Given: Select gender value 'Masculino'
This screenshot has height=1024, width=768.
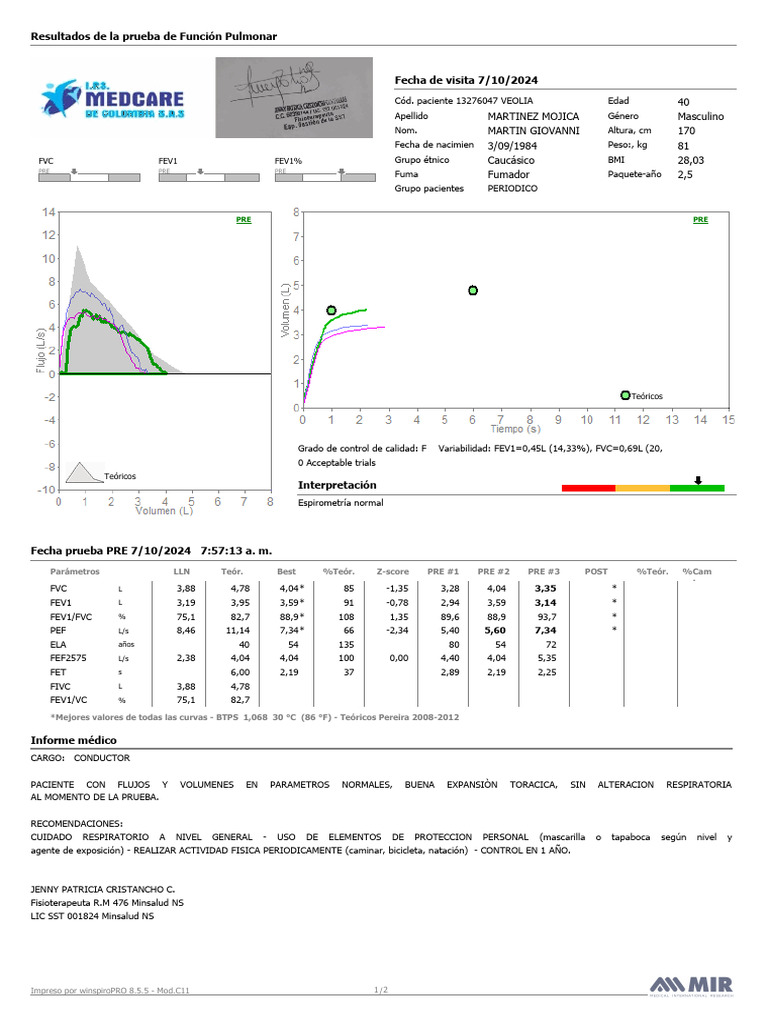Looking at the screenshot, I should (701, 116).
